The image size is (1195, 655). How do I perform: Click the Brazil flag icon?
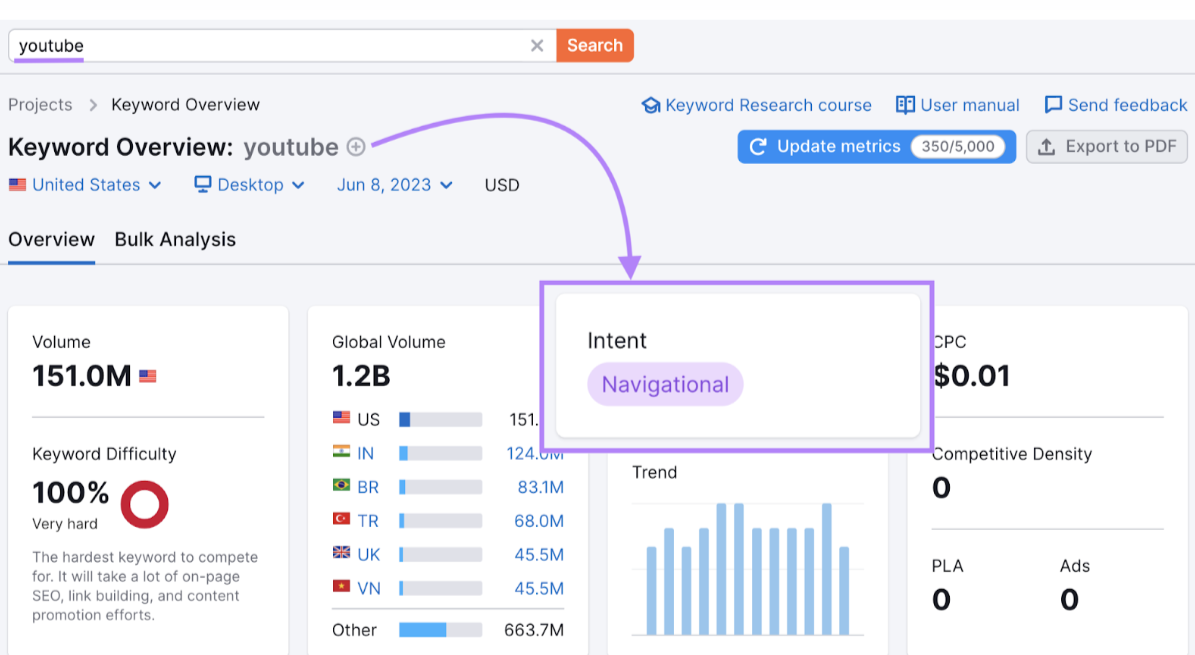(341, 485)
